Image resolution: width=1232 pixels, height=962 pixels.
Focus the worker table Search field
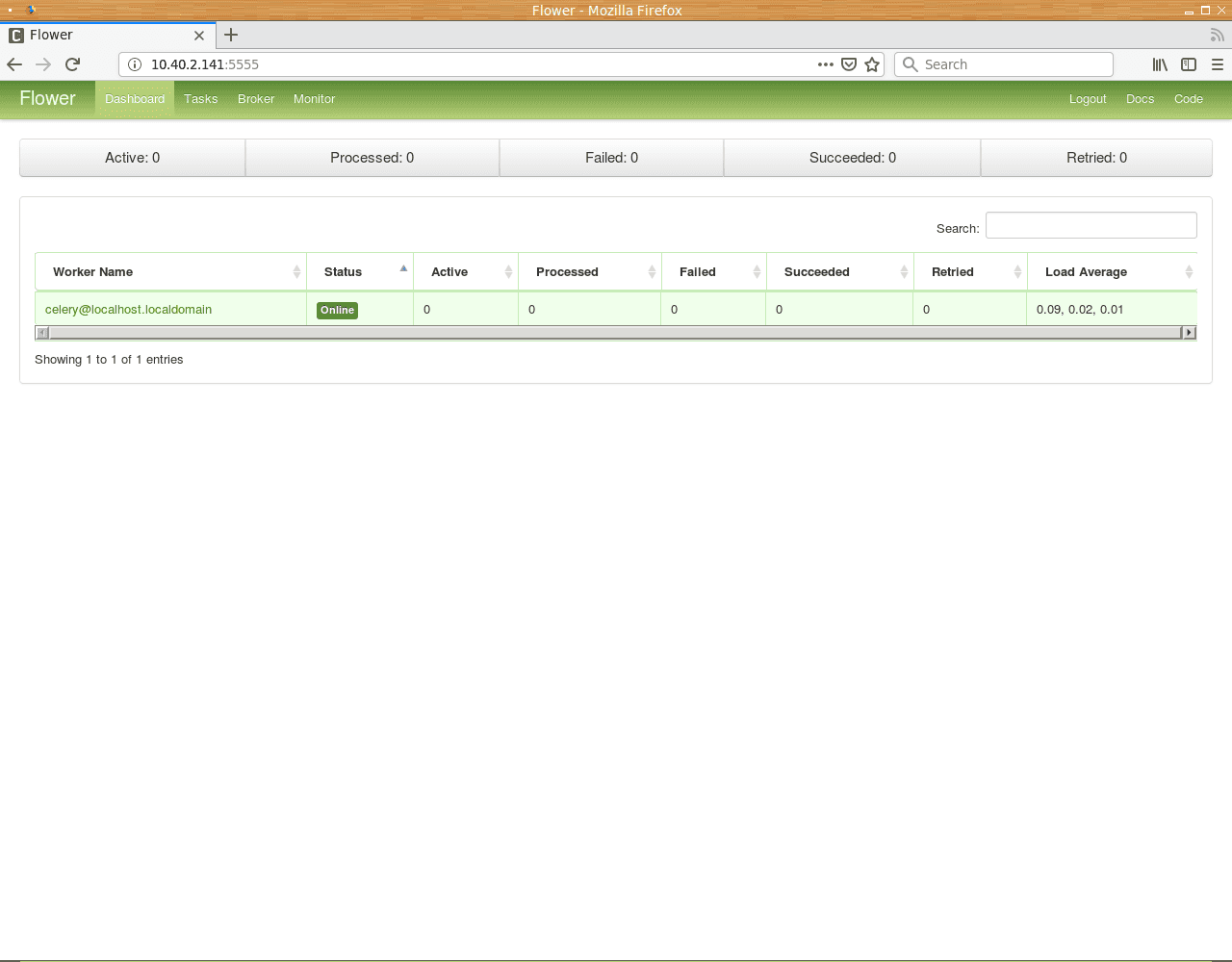pyautogui.click(x=1091, y=225)
